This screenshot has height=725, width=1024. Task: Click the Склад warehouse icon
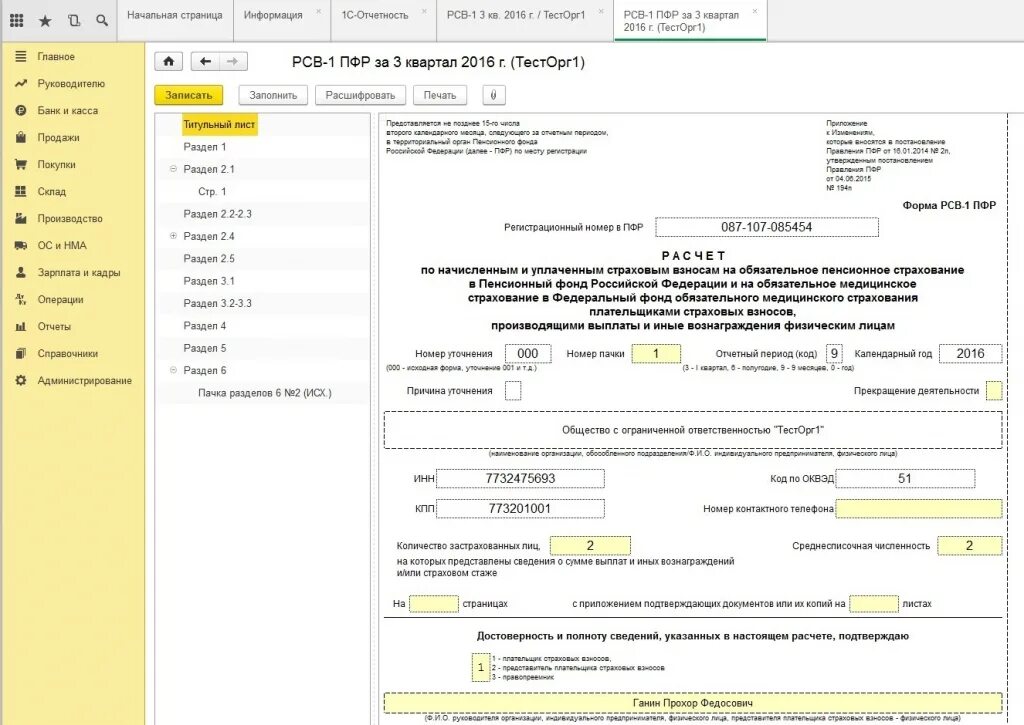coord(21,191)
